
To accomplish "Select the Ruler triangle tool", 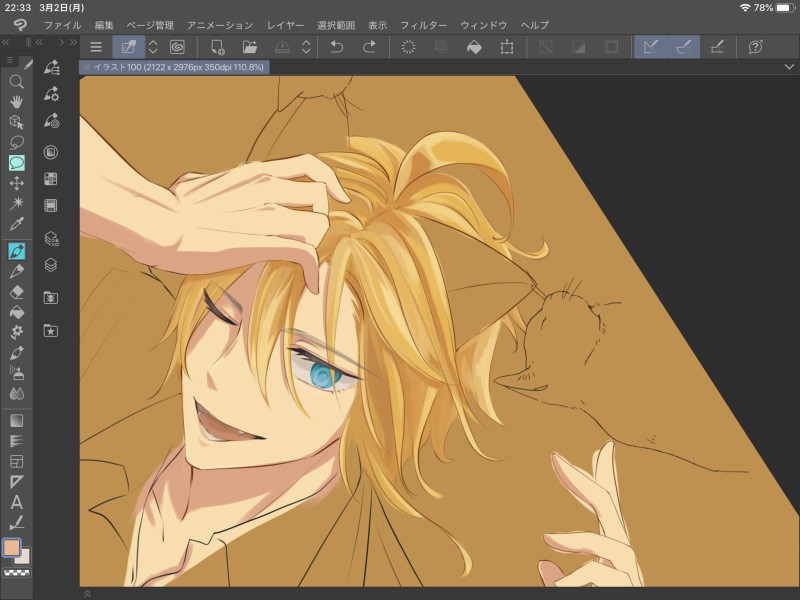I will pyautogui.click(x=16, y=482).
